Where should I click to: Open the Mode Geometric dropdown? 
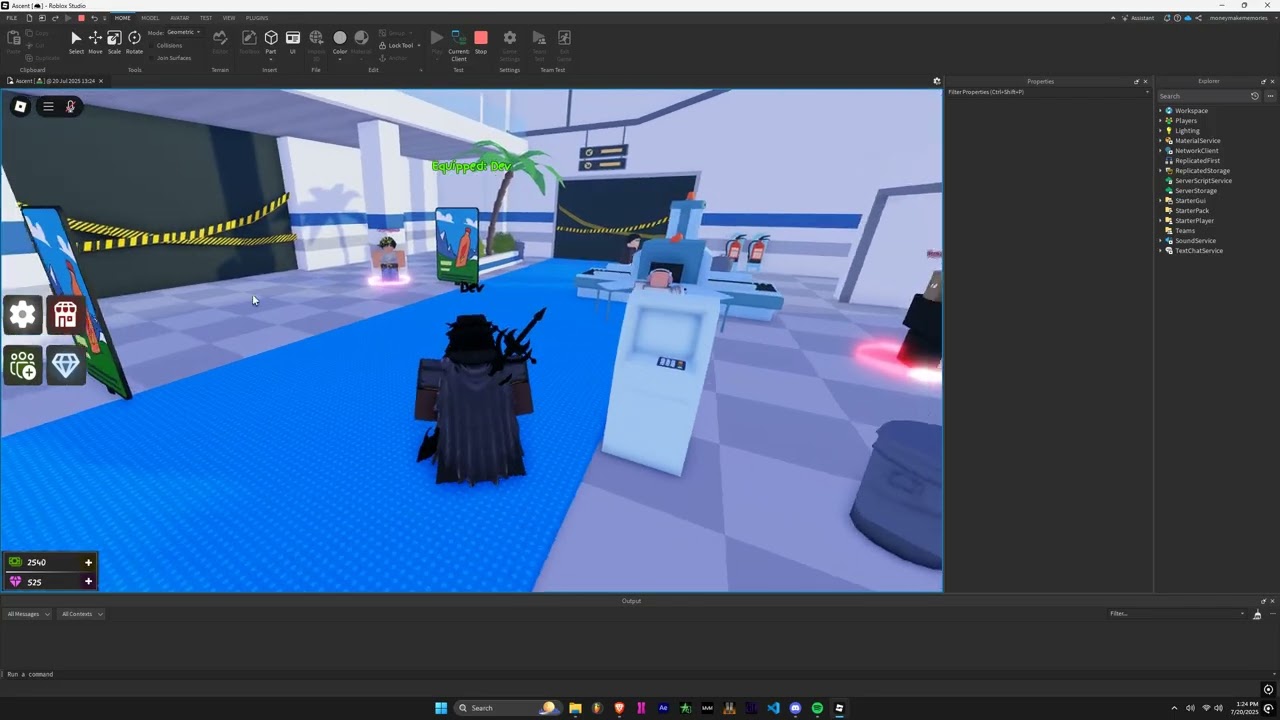point(183,32)
